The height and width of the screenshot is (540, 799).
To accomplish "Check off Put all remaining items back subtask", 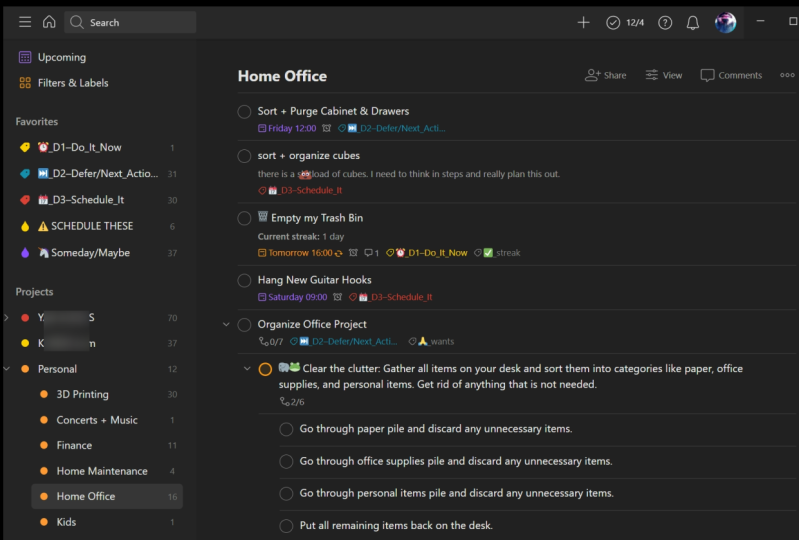I will [286, 526].
